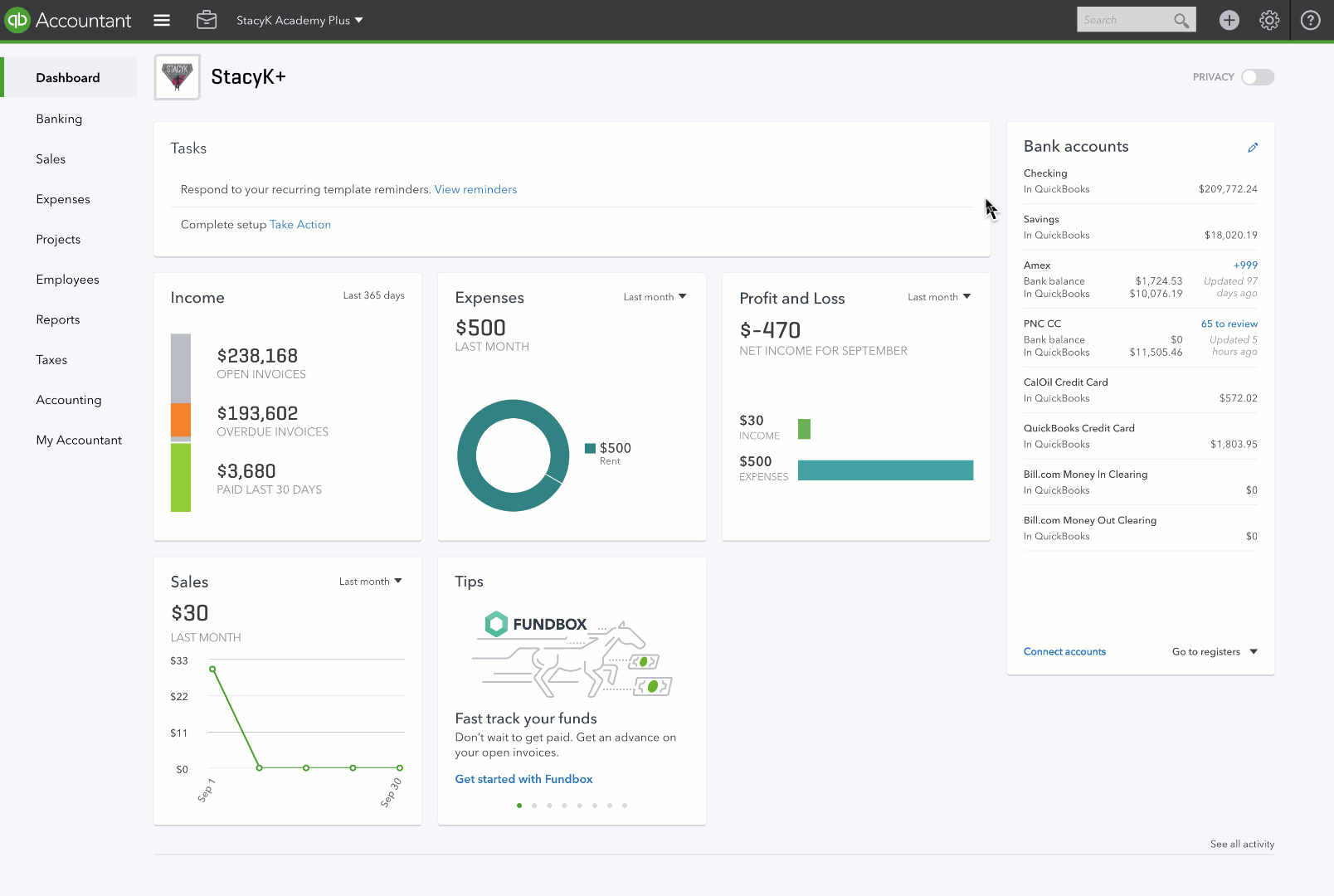This screenshot has height=896, width=1334.
Task: Edit bank accounts with pencil icon
Action: coord(1253,147)
